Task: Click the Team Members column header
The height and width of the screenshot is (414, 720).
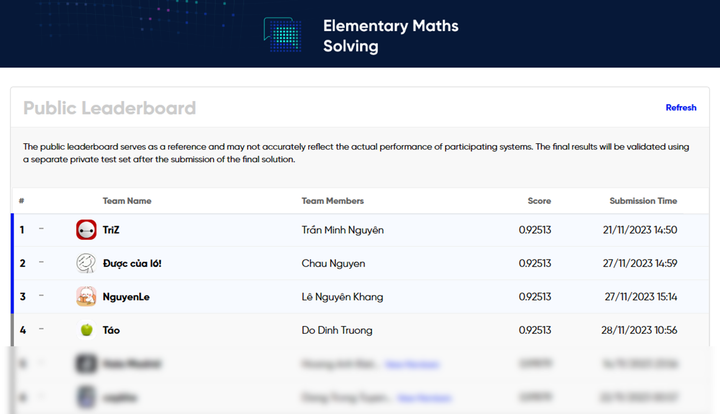Action: [332, 201]
